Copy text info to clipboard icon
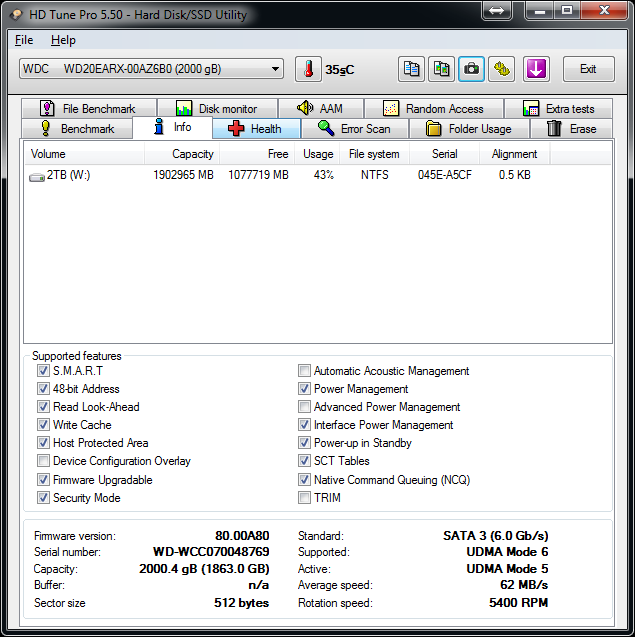 (x=411, y=69)
